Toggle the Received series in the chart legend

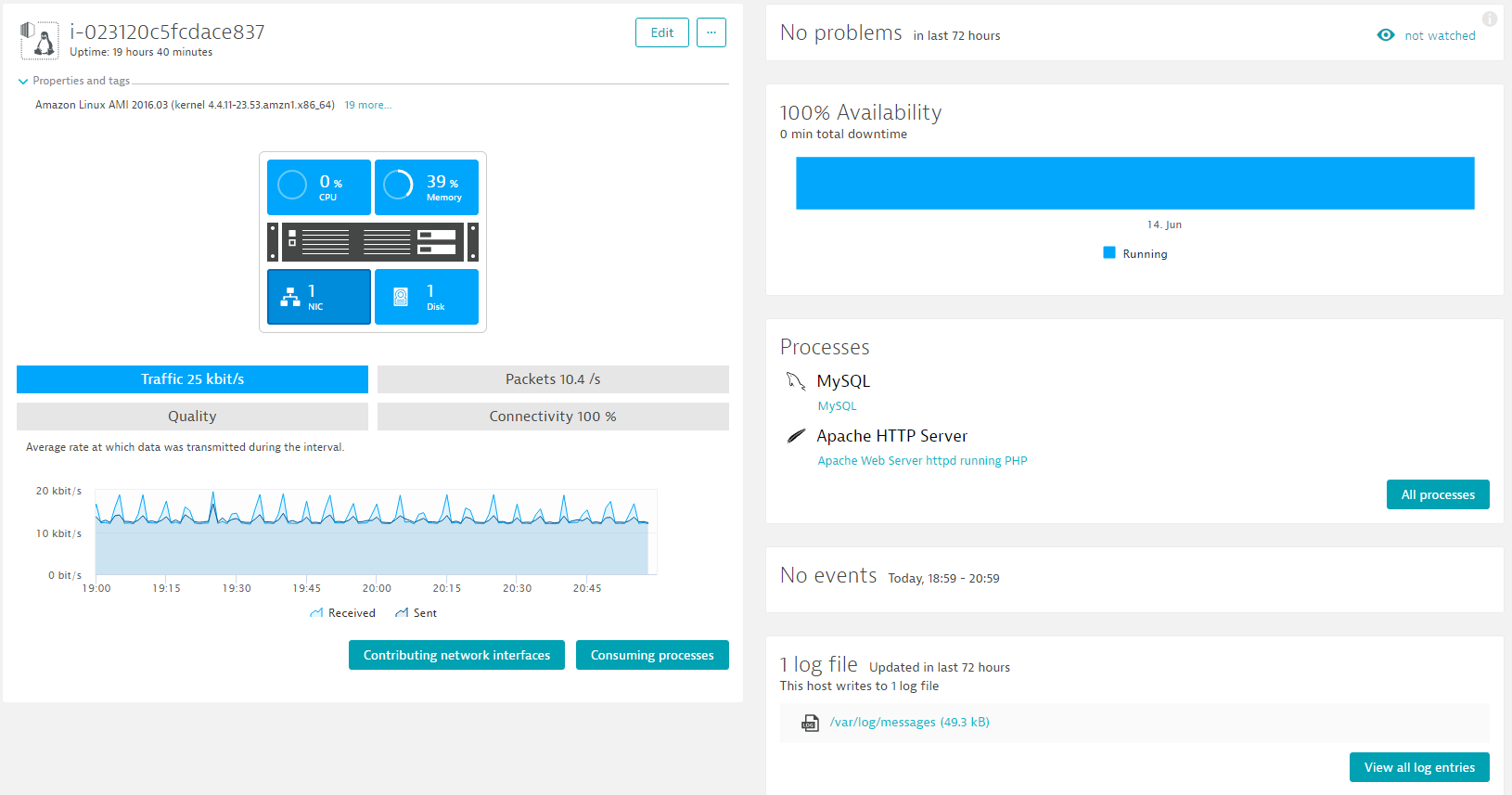pyautogui.click(x=342, y=613)
